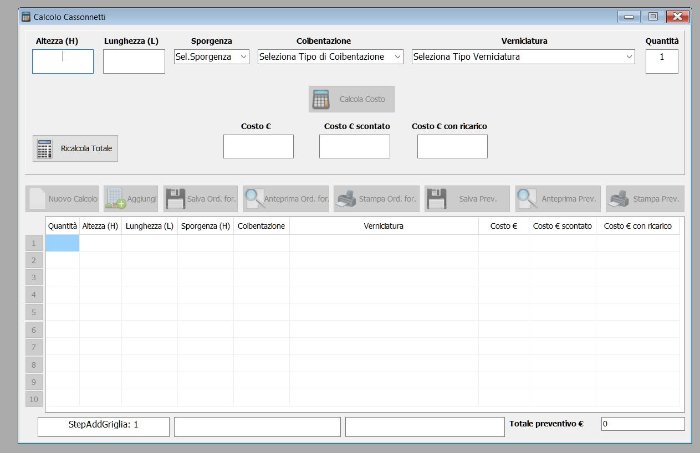Click the Verniciatura grid column header
Viewport: 700px width, 453px height.
click(x=383, y=226)
